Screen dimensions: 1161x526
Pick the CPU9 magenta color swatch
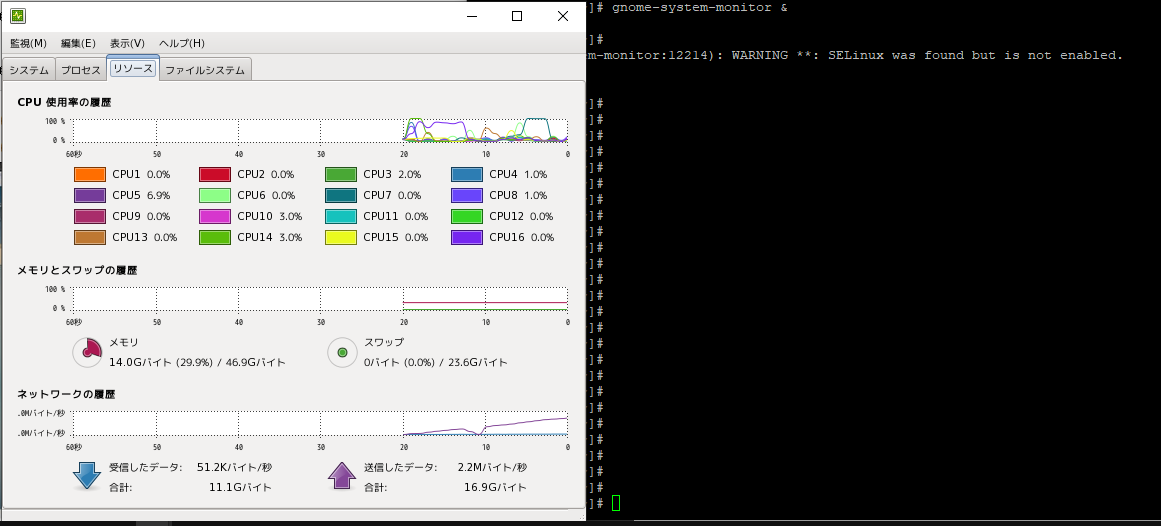pyautogui.click(x=90, y=216)
